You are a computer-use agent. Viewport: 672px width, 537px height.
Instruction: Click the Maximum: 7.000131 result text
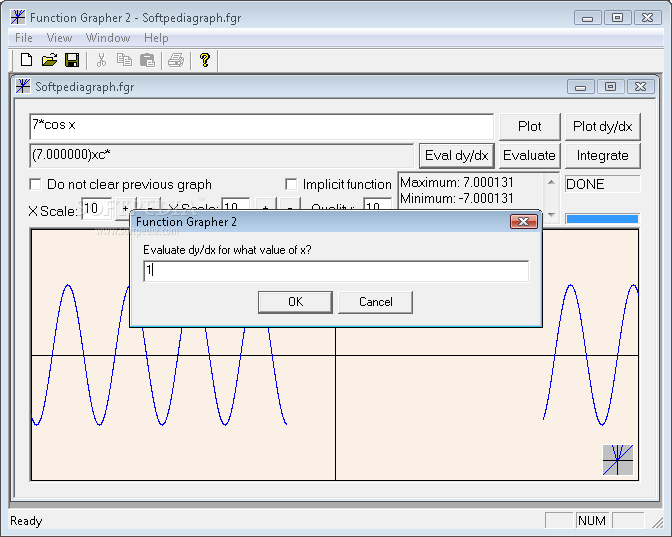456,183
